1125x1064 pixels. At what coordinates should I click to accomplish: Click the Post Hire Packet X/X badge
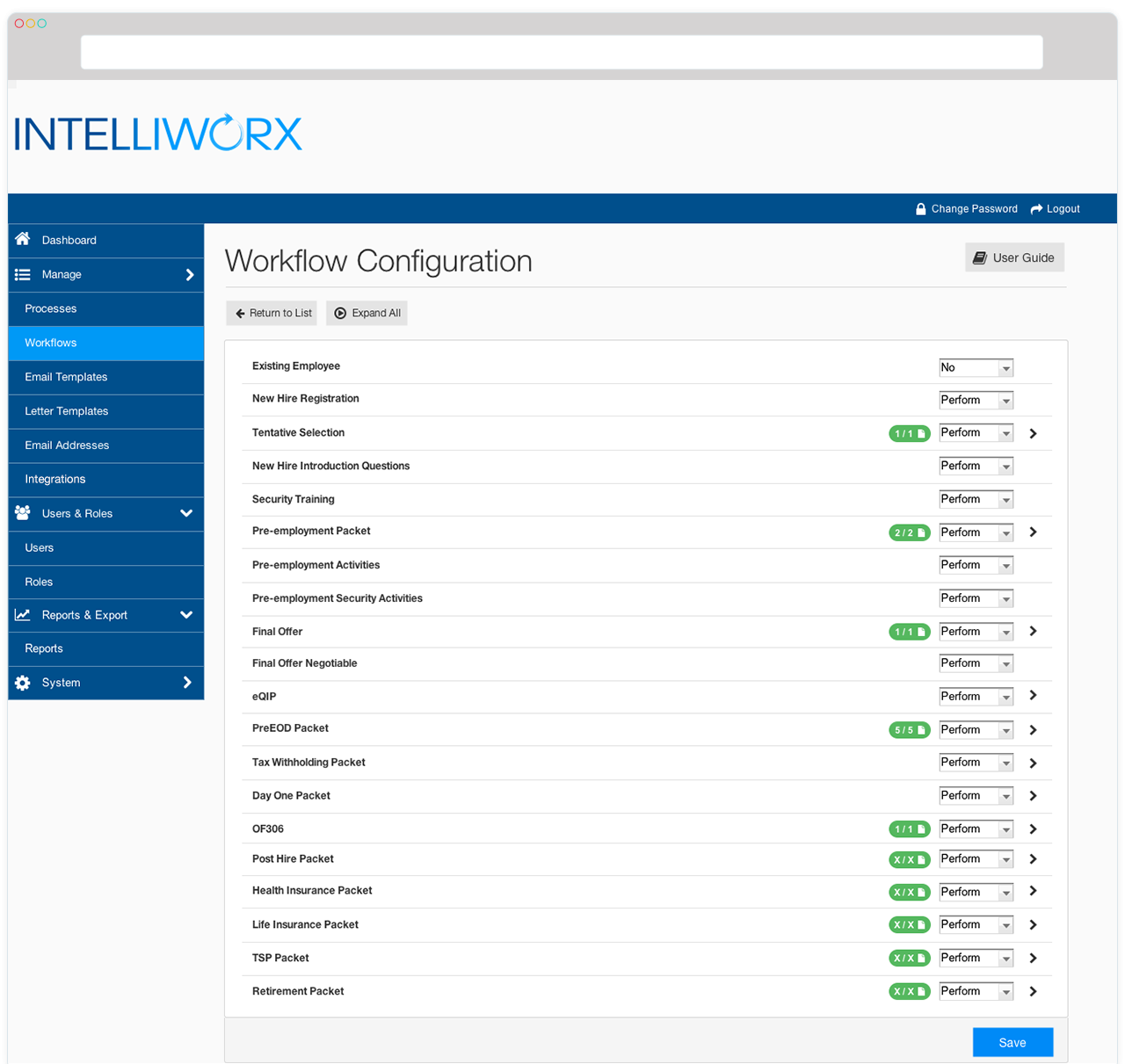pos(910,859)
